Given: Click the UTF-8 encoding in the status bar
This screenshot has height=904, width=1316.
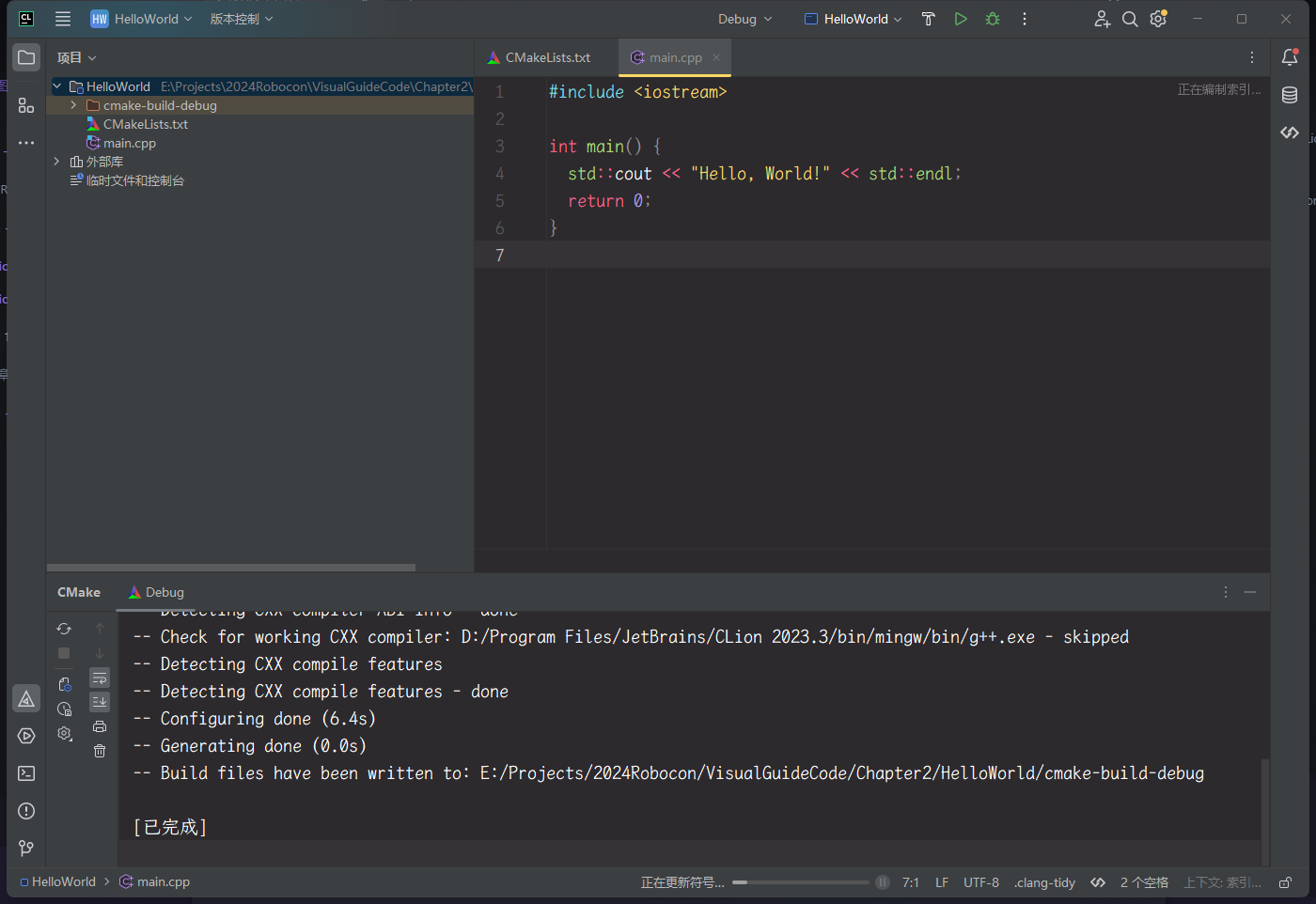Looking at the screenshot, I should pyautogui.click(x=980, y=882).
